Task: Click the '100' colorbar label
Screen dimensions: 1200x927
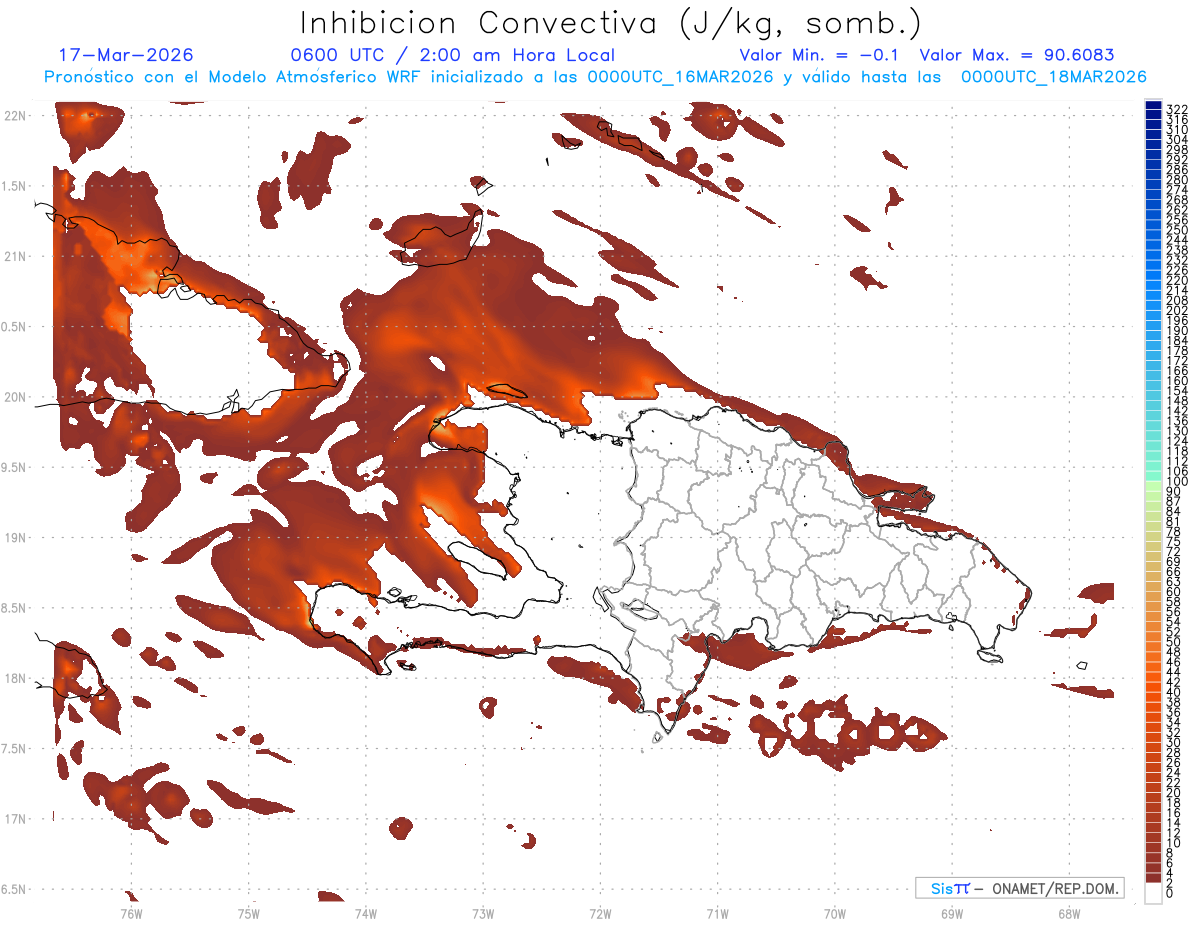Action: pyautogui.click(x=1177, y=482)
